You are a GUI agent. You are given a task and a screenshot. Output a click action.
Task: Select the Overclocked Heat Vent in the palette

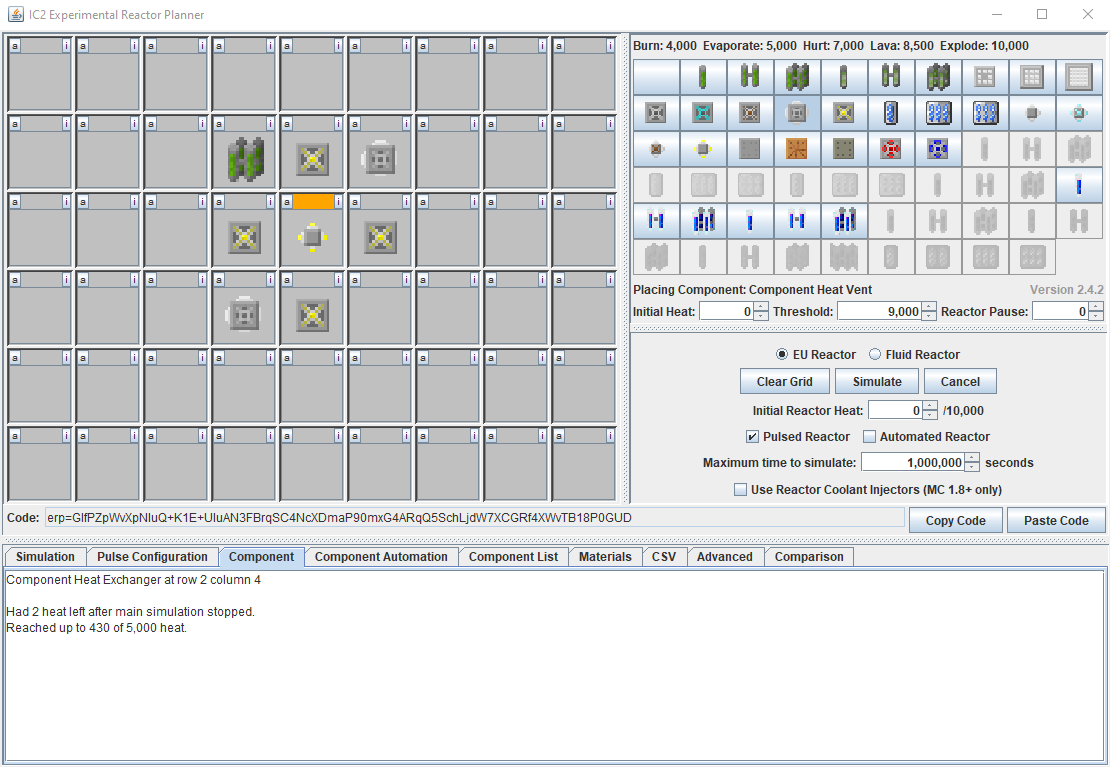click(845, 113)
